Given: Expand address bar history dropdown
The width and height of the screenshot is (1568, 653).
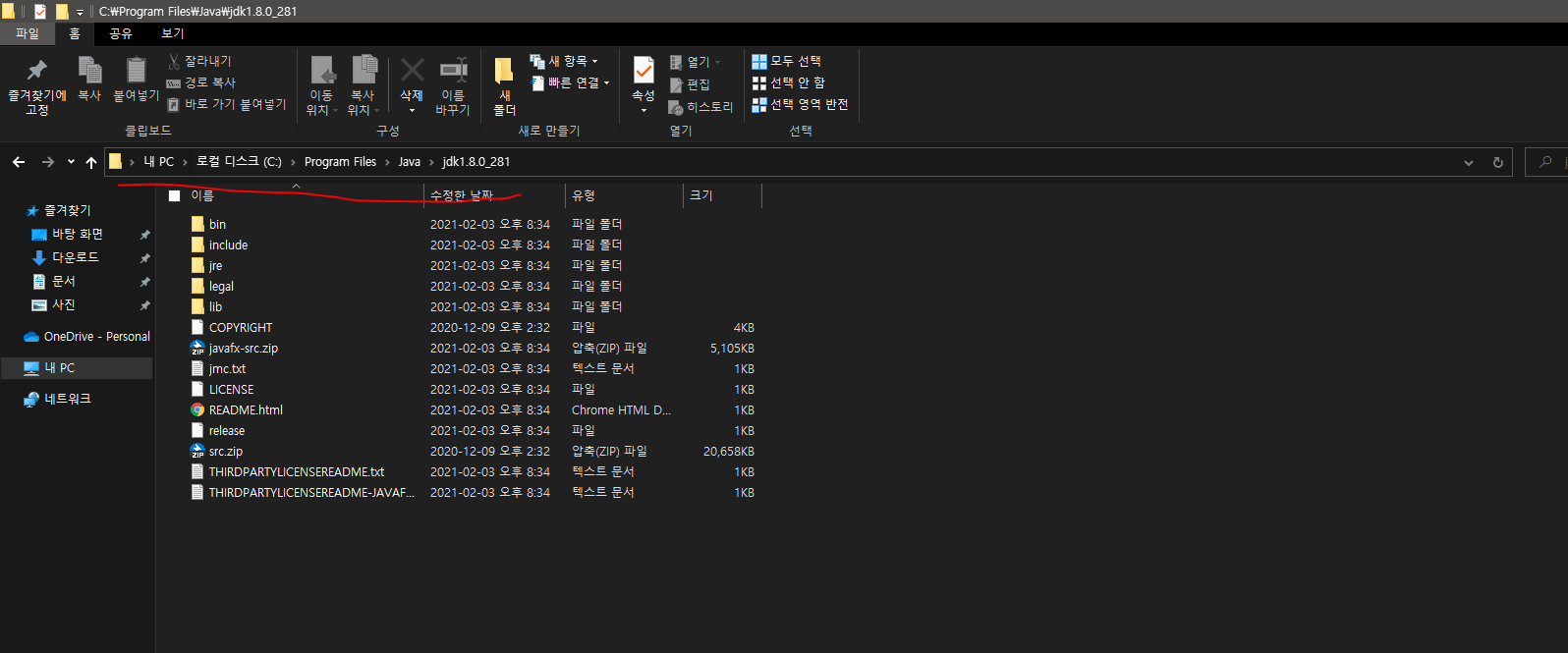Looking at the screenshot, I should point(1469,162).
